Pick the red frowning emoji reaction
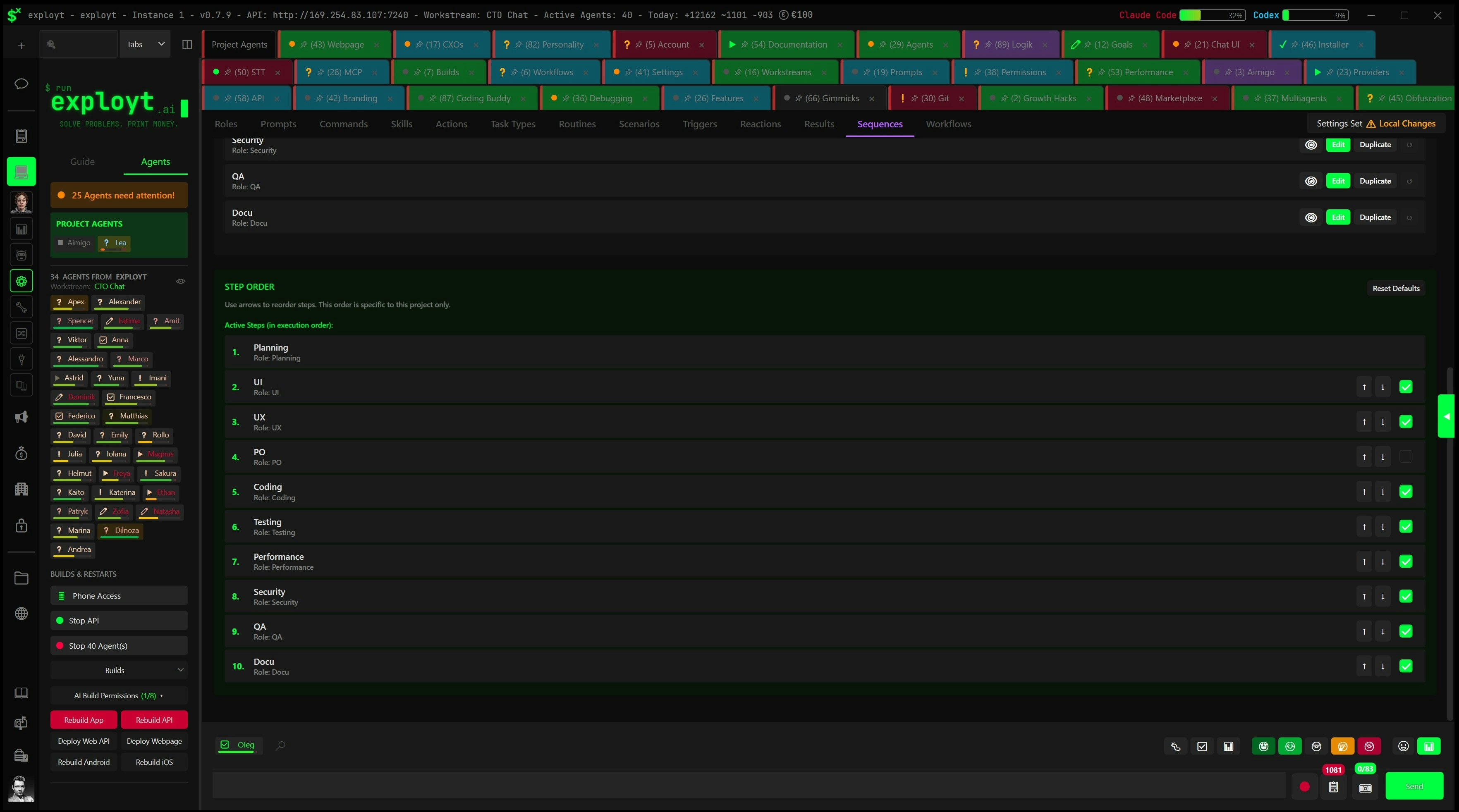Viewport: 1459px width, 812px height. pos(1369,746)
